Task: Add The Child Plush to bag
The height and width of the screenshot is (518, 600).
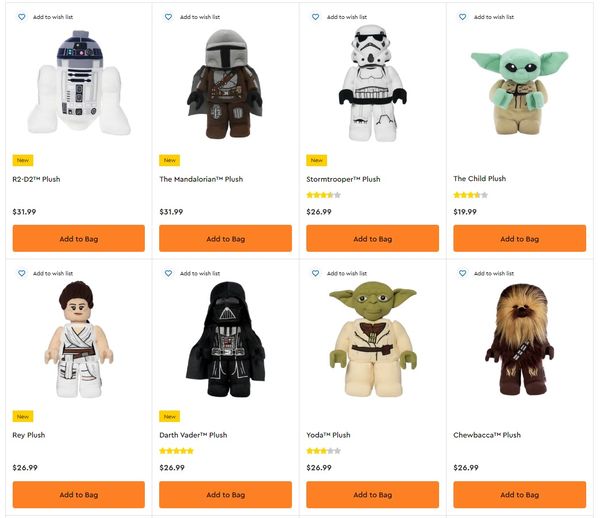Action: point(520,238)
